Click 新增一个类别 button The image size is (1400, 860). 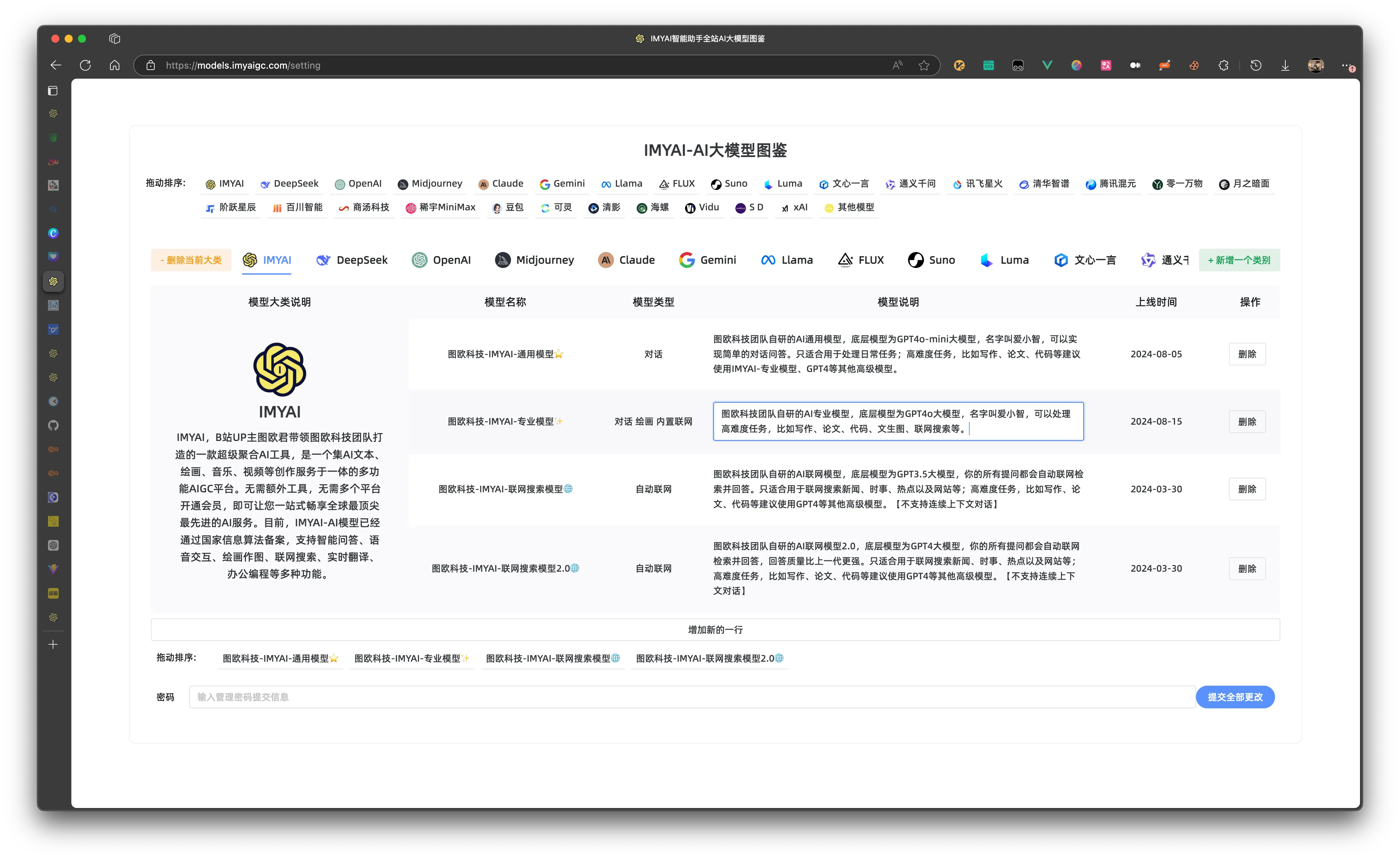click(1239, 260)
